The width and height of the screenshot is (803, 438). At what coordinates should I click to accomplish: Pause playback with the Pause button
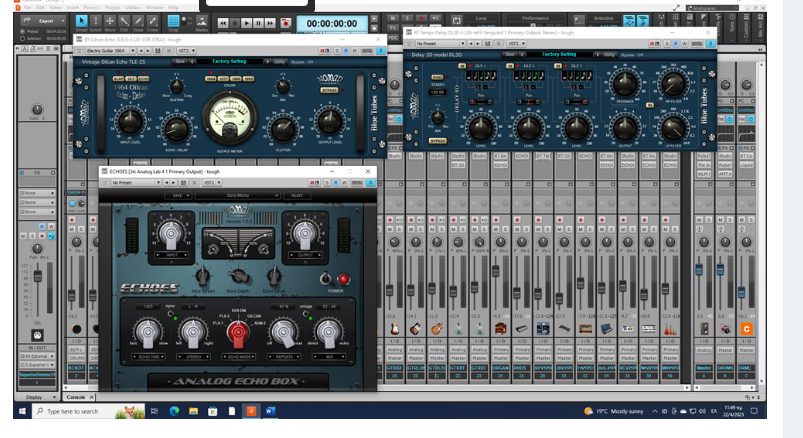[258, 23]
